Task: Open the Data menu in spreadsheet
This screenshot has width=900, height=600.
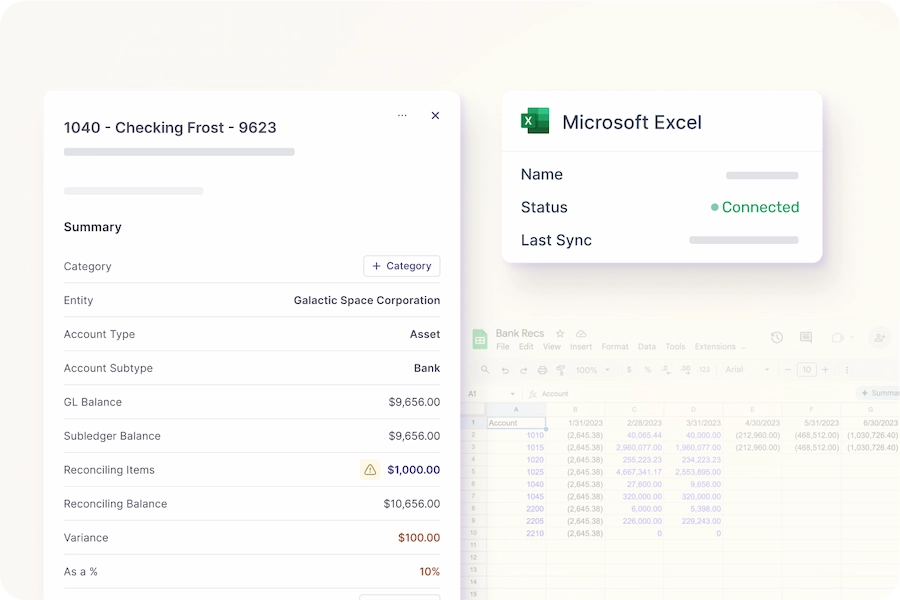Action: 647,347
